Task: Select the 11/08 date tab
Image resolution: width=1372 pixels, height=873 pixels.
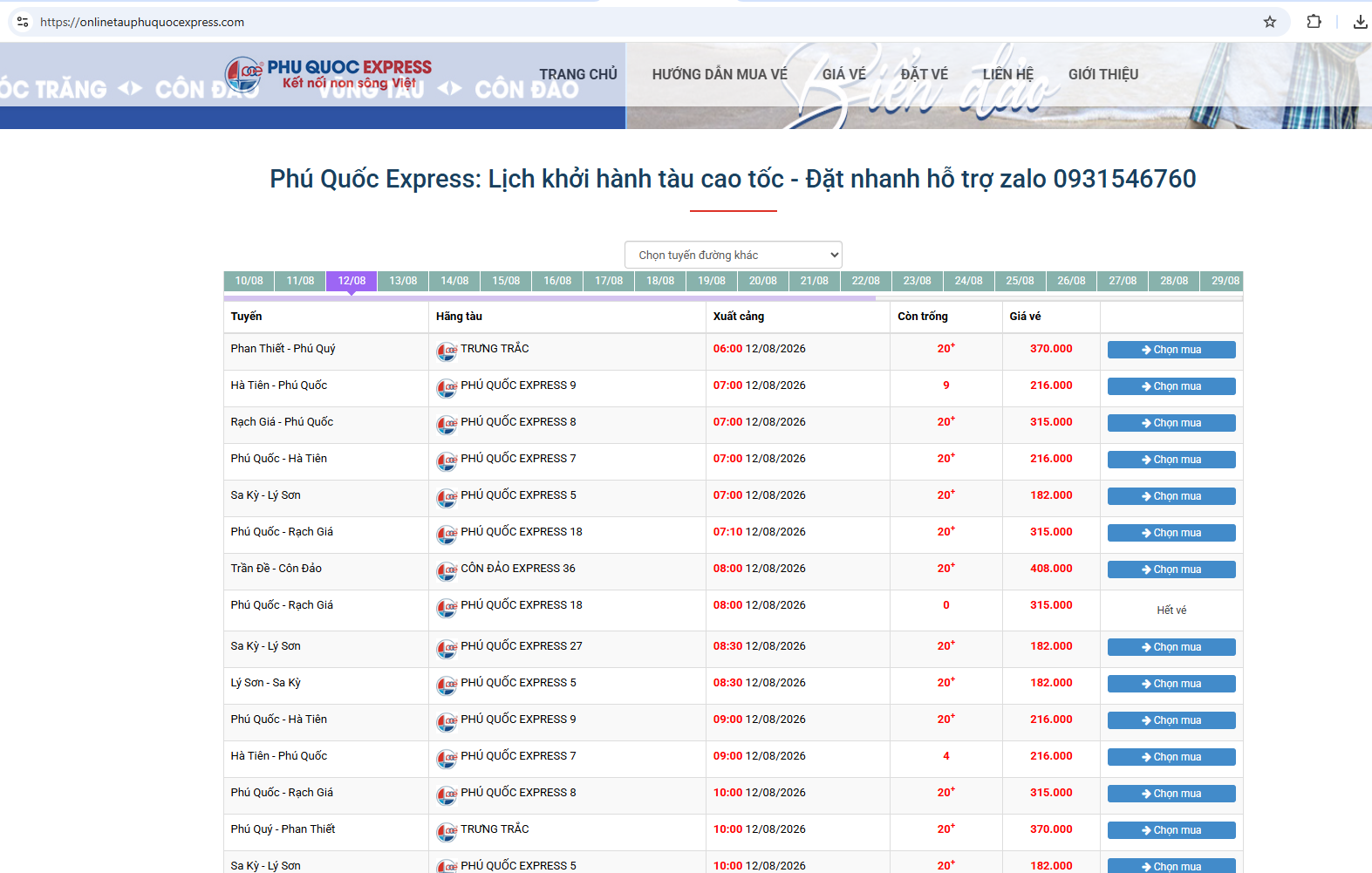Action: tap(300, 281)
